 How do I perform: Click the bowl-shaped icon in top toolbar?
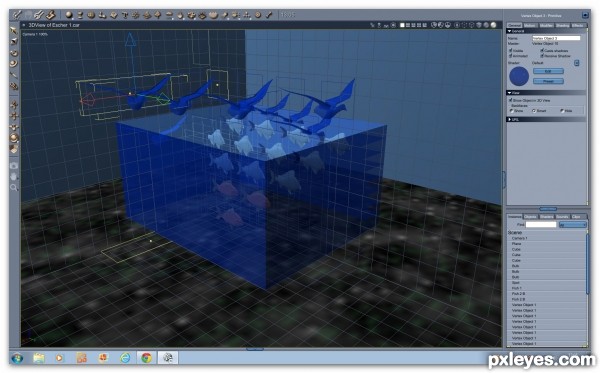coord(214,15)
